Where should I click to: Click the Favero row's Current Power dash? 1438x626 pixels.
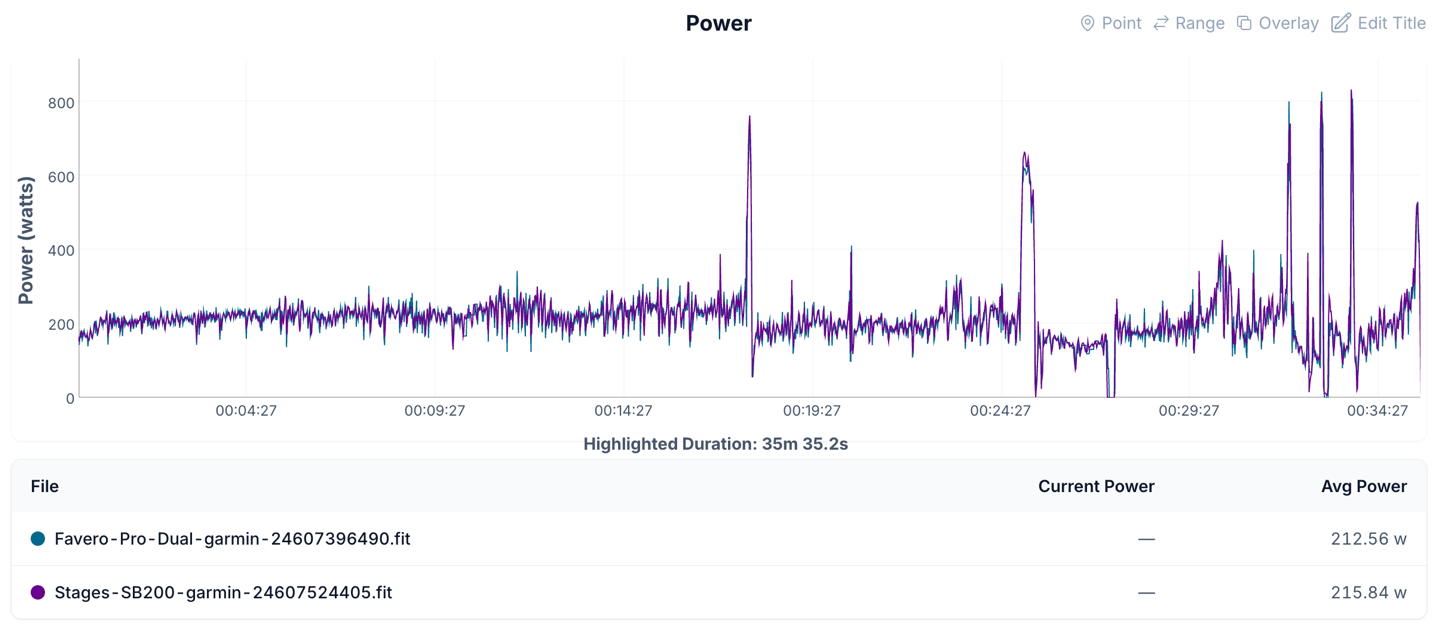pyautogui.click(x=1147, y=539)
